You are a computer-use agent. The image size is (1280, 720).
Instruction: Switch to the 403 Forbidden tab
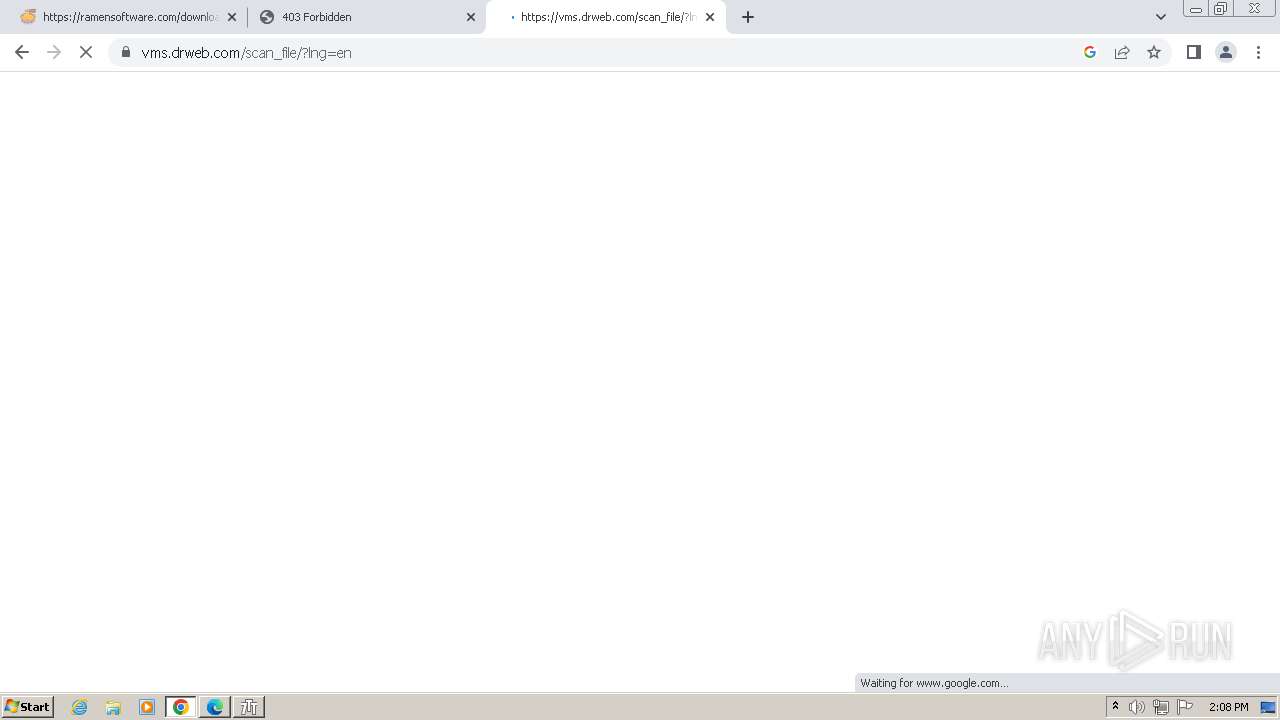pos(366,17)
